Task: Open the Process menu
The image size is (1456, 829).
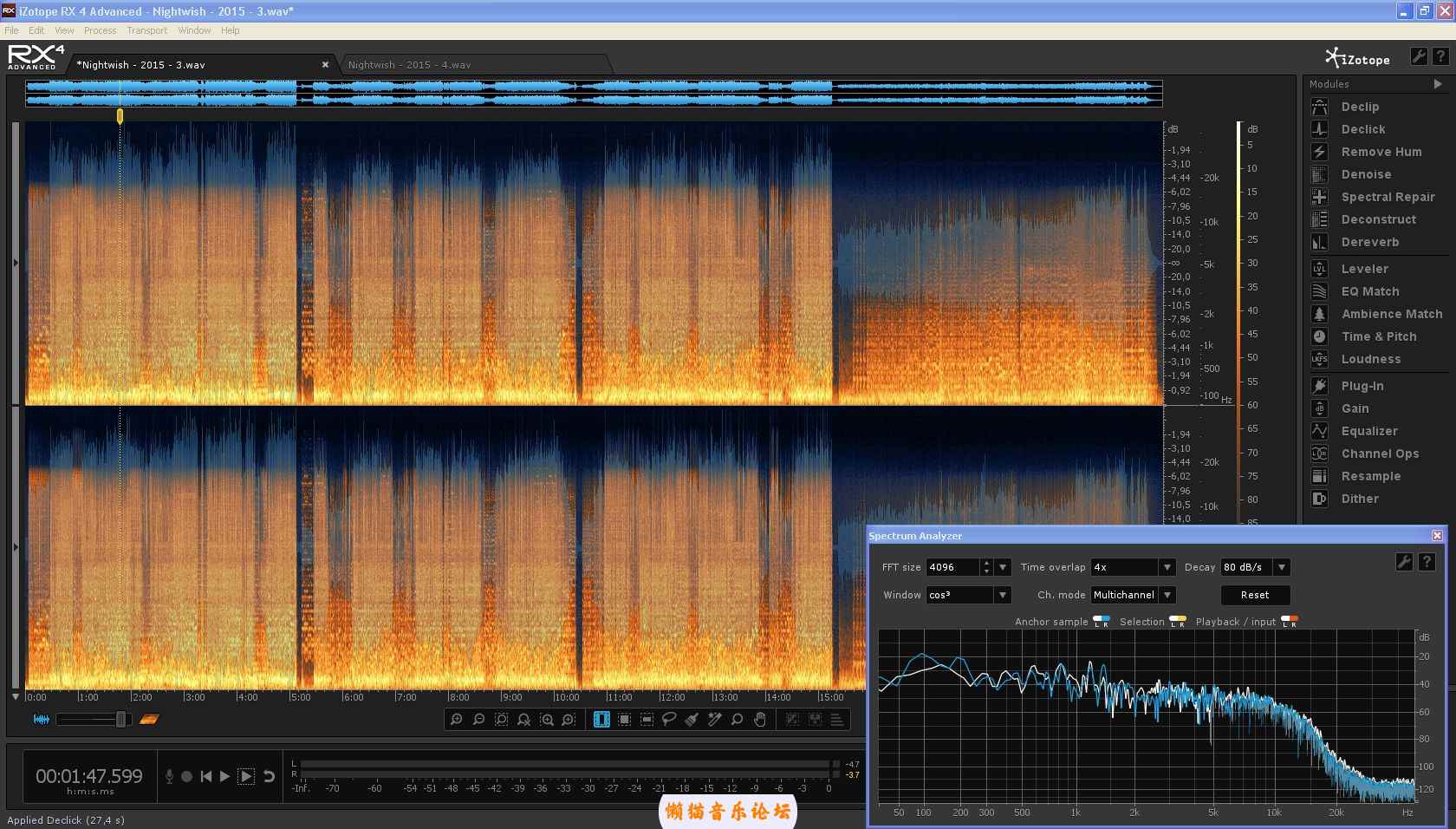Action: [x=100, y=30]
